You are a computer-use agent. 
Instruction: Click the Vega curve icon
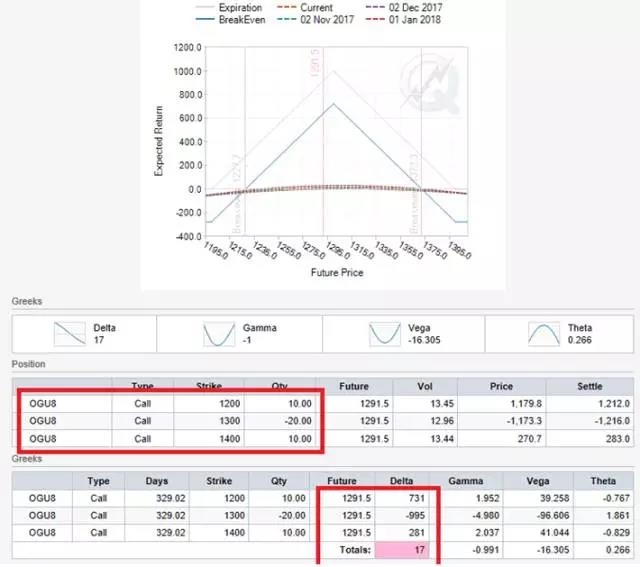(385, 334)
